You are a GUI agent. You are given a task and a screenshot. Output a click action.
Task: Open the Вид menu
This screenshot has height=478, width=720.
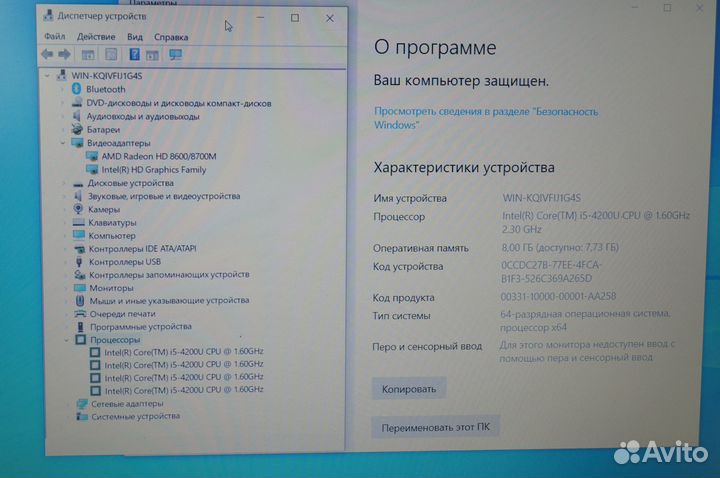click(x=135, y=37)
